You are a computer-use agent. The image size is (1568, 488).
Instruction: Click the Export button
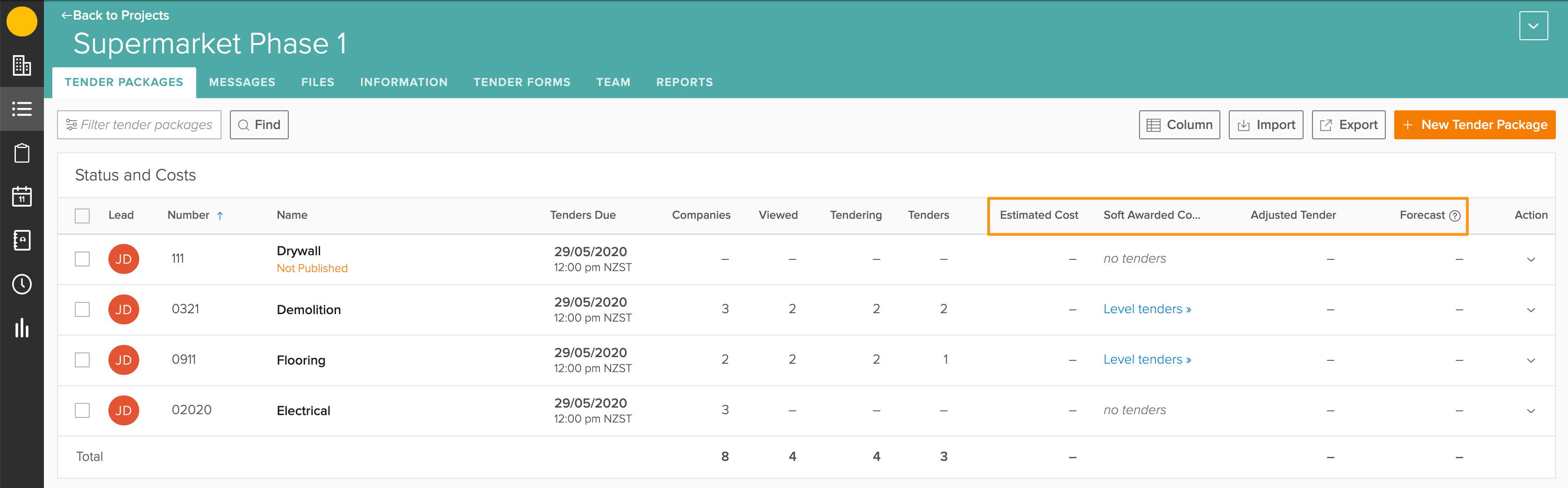(x=1348, y=125)
